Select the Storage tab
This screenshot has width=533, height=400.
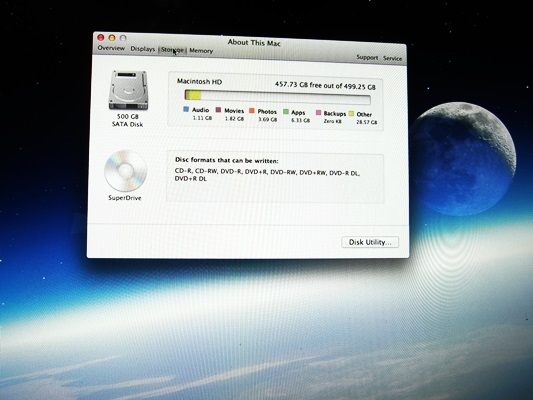click(172, 50)
